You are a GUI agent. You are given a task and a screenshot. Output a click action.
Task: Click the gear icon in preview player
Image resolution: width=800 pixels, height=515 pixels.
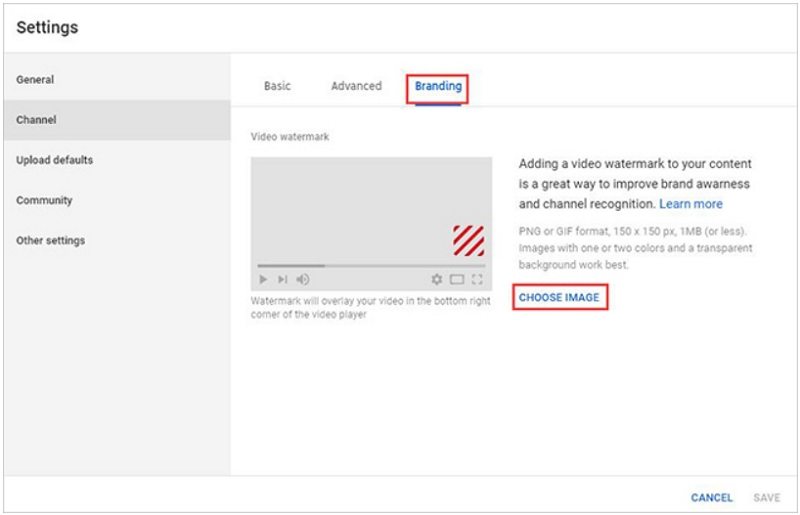click(x=436, y=280)
